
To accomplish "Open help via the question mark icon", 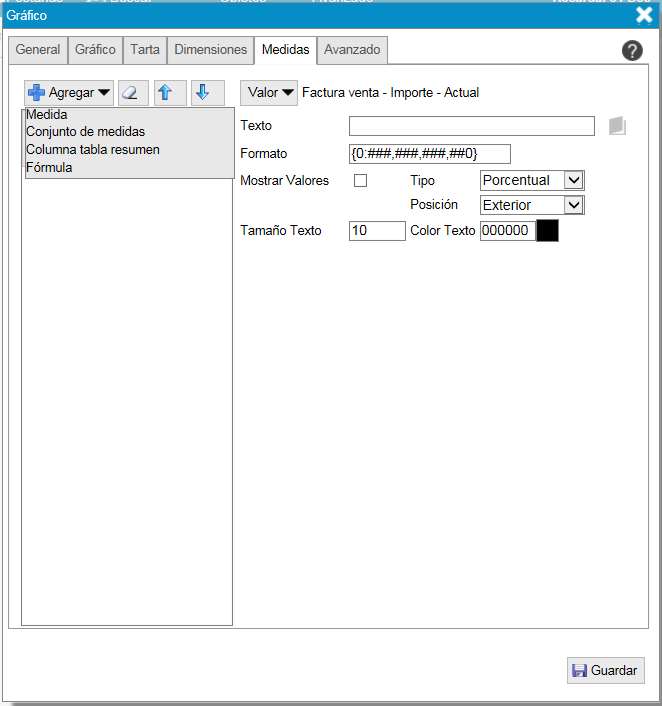I will tap(632, 51).
